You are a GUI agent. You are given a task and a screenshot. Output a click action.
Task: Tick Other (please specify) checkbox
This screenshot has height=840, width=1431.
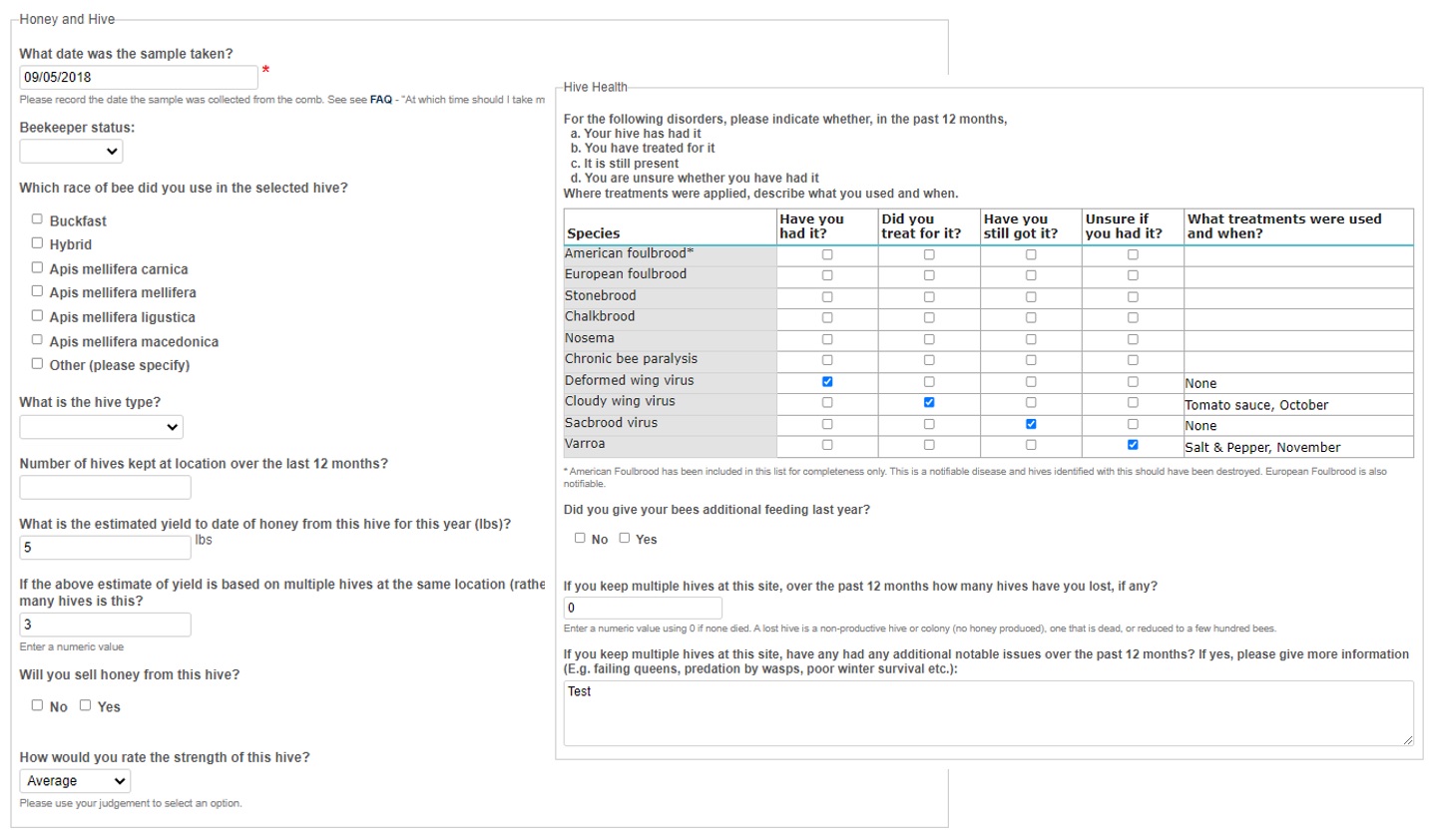click(x=37, y=363)
